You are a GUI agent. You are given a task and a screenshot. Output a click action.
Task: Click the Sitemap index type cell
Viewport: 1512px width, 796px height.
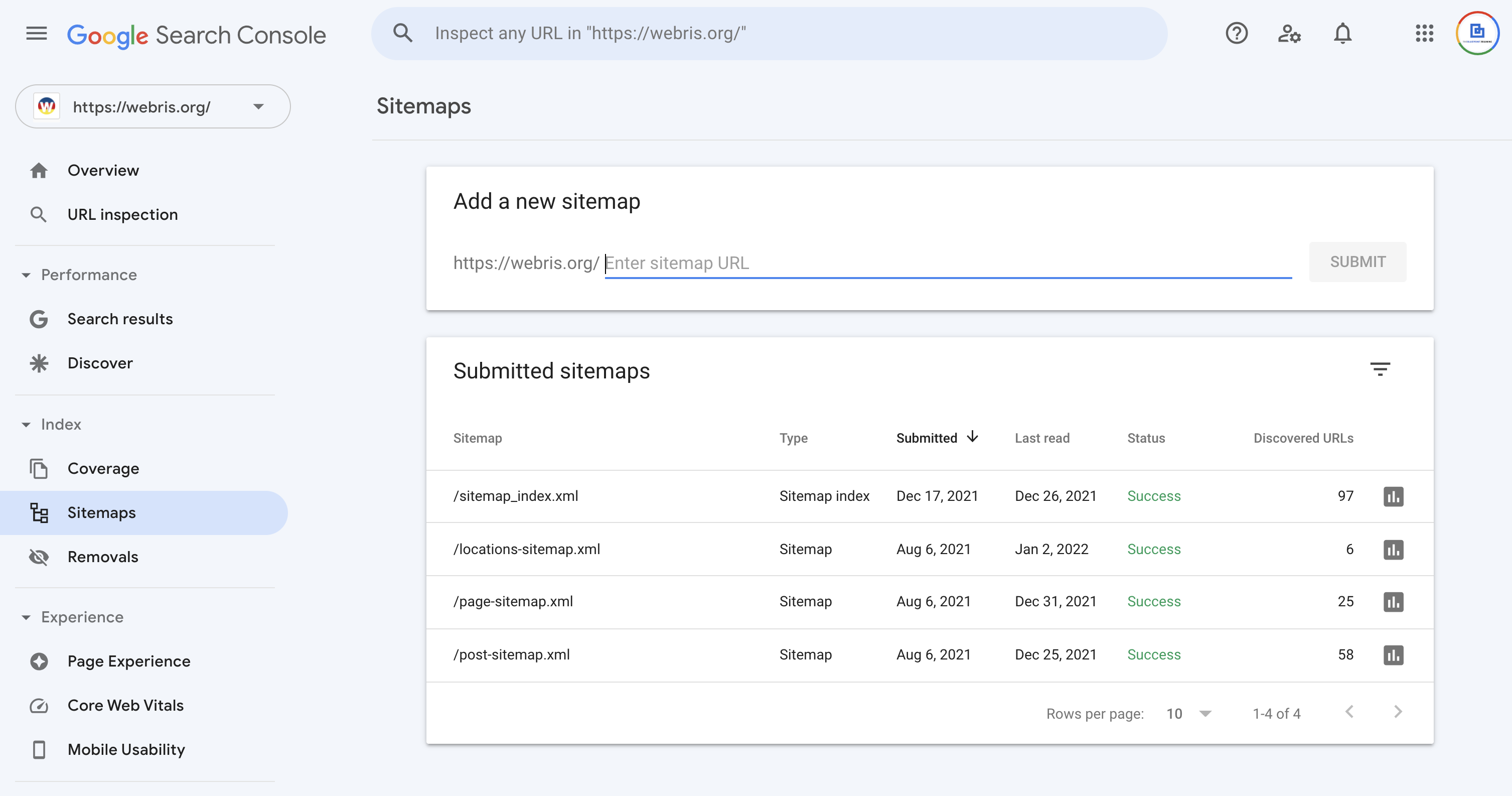tap(824, 496)
